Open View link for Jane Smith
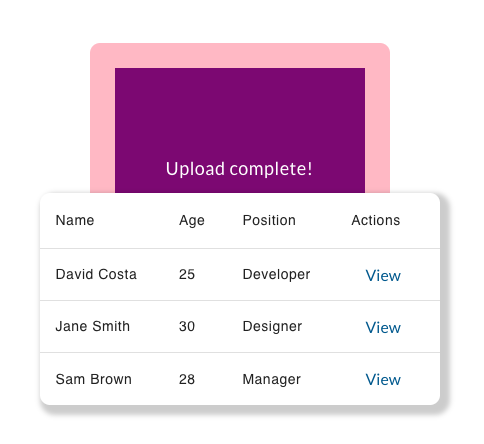 [x=383, y=328]
